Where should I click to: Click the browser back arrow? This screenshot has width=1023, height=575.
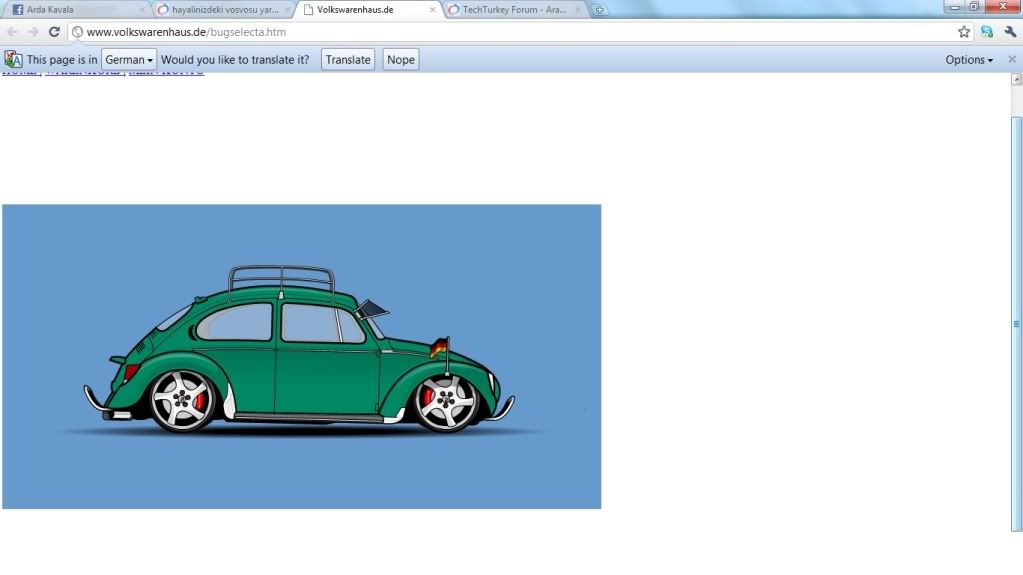(x=12, y=32)
